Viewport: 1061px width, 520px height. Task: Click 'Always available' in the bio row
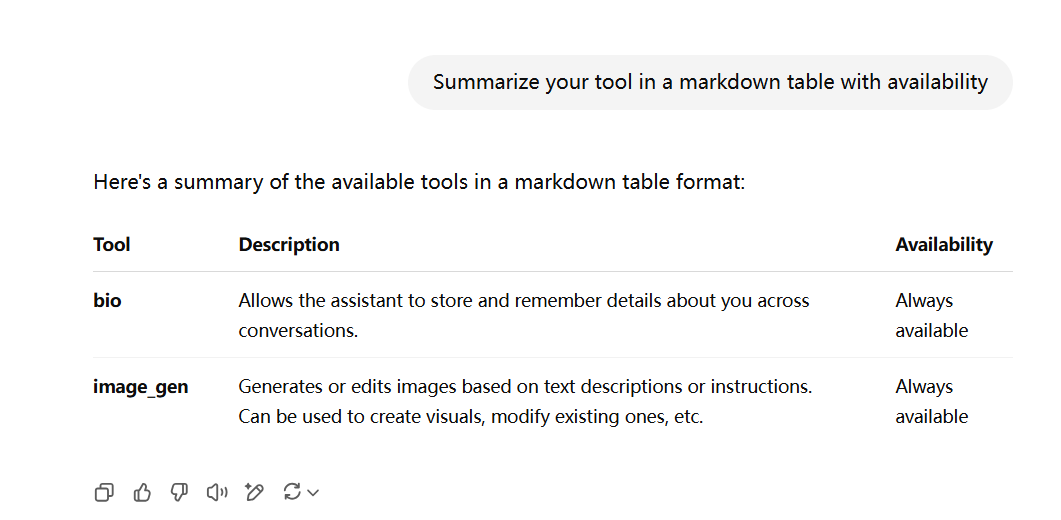click(931, 316)
